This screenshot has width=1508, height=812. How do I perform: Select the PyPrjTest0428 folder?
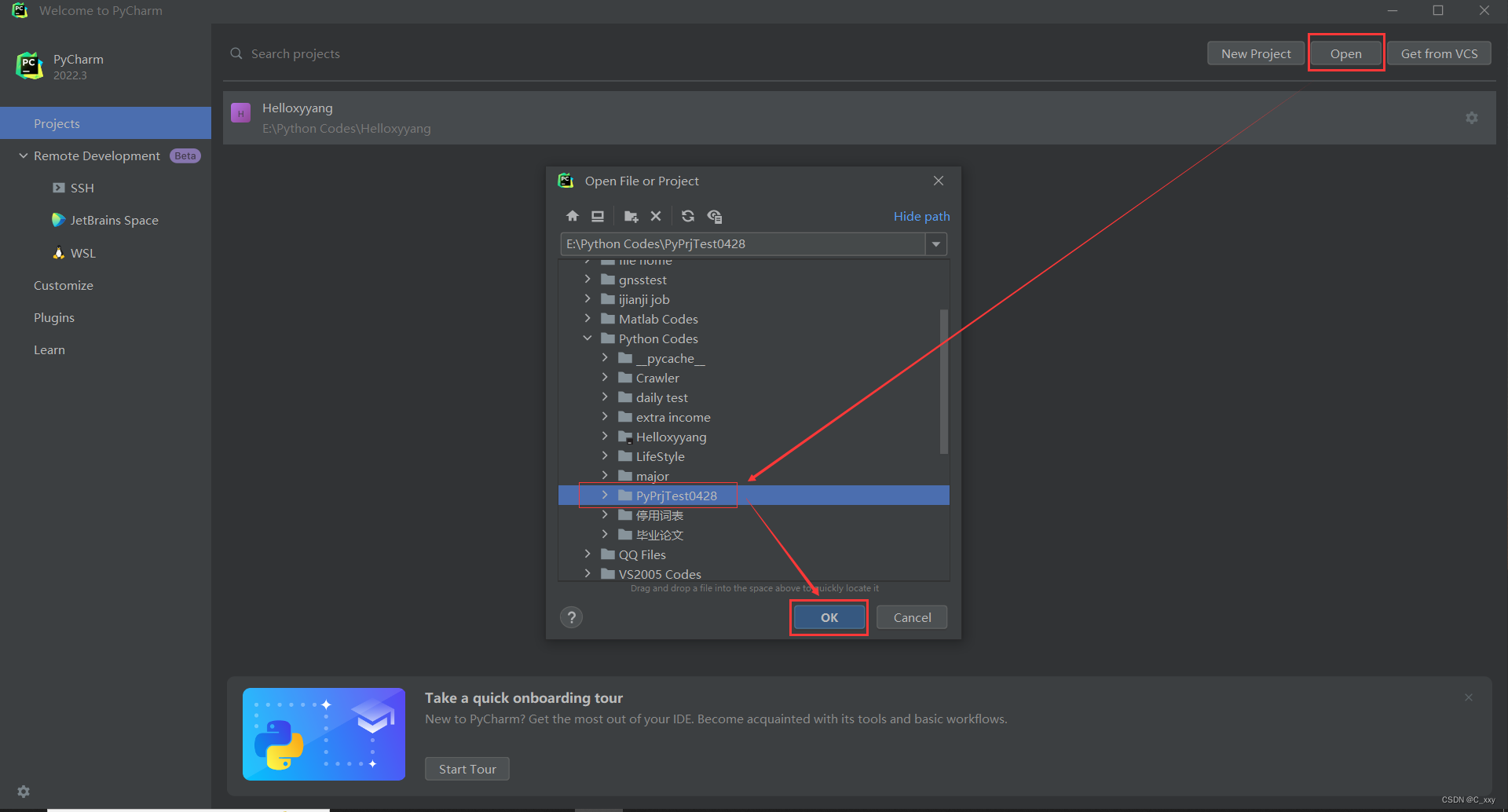tap(754, 496)
